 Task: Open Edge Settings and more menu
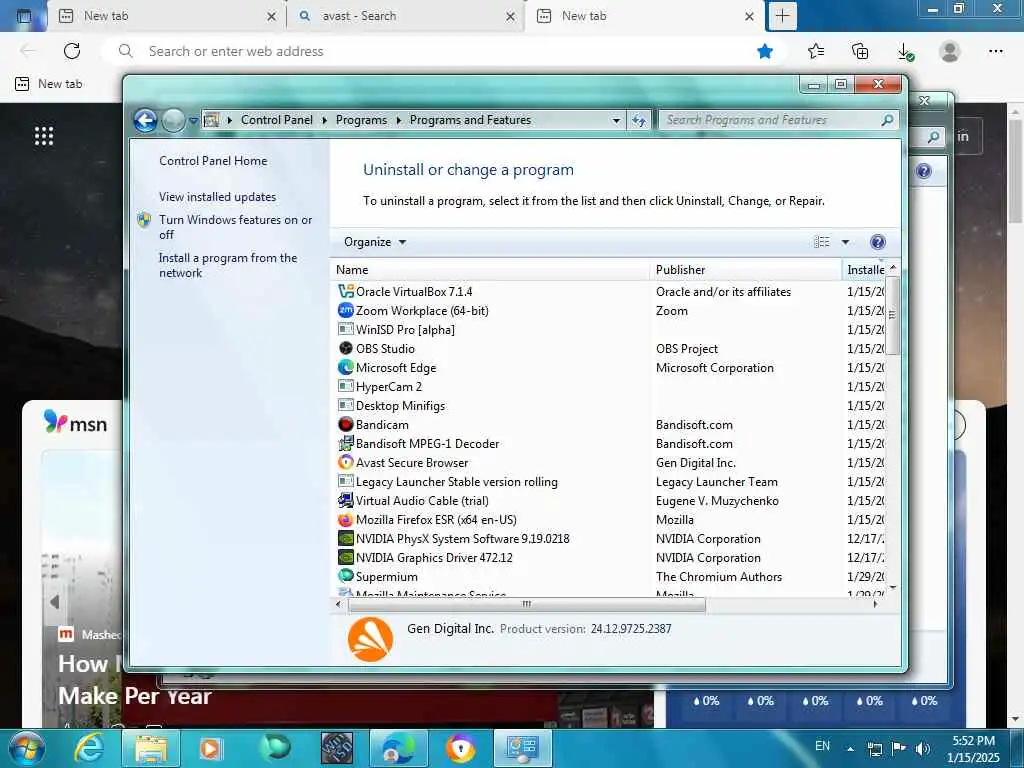click(995, 51)
